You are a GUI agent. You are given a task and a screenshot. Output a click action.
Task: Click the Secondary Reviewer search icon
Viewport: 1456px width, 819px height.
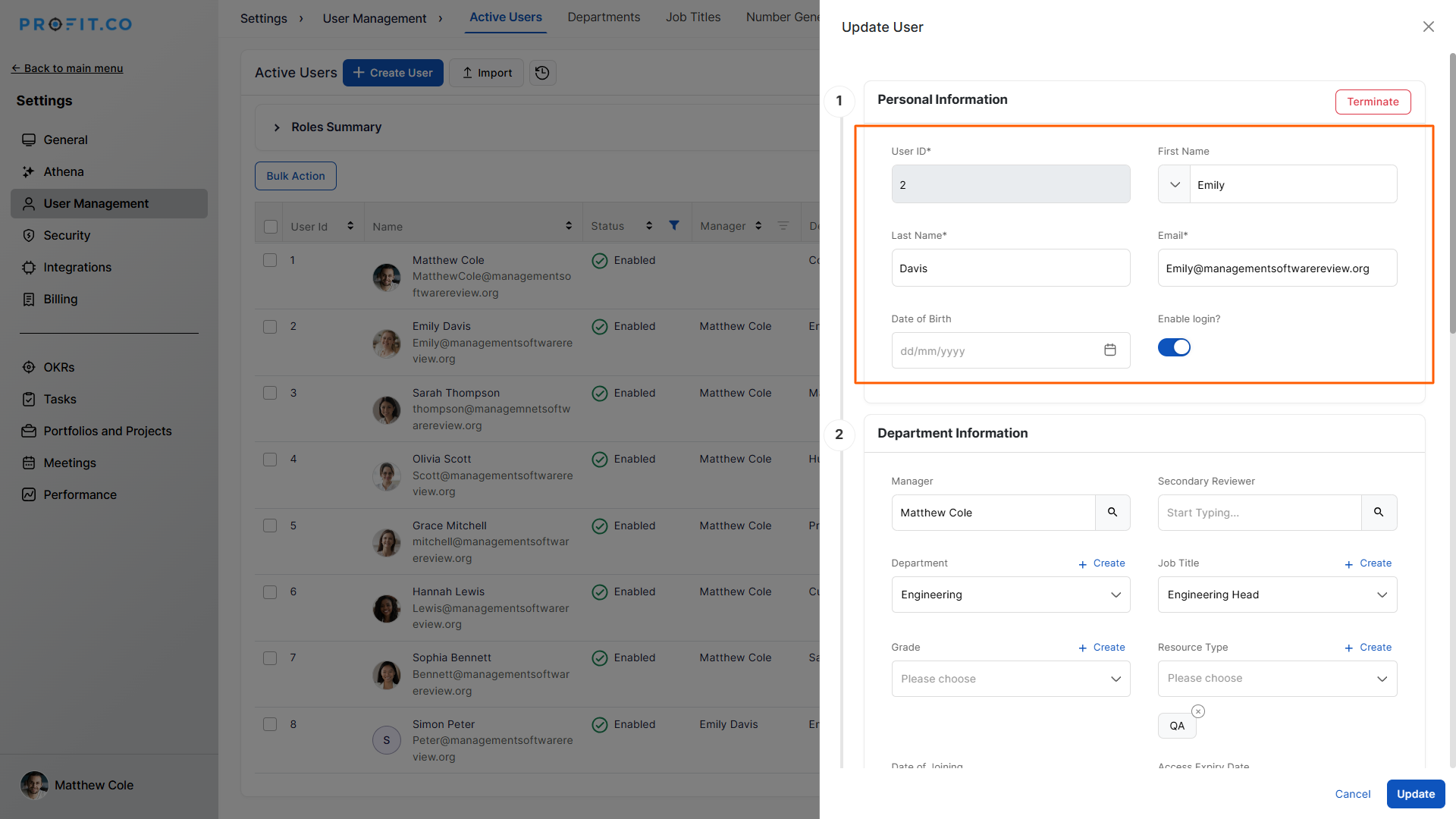tap(1379, 513)
